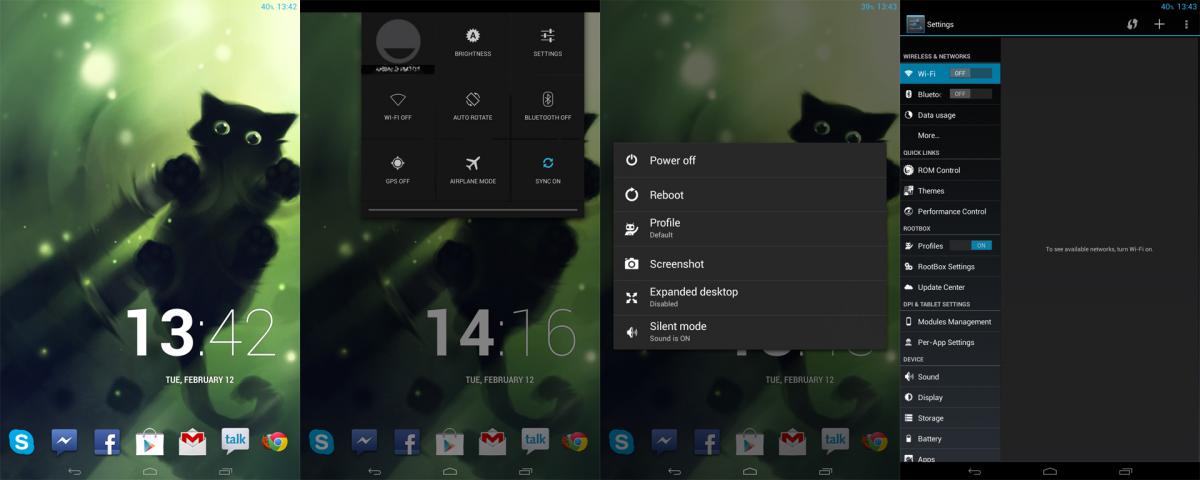Tap the home navigation button on the 13:42 home screen
The width and height of the screenshot is (1200, 480).
click(150, 470)
